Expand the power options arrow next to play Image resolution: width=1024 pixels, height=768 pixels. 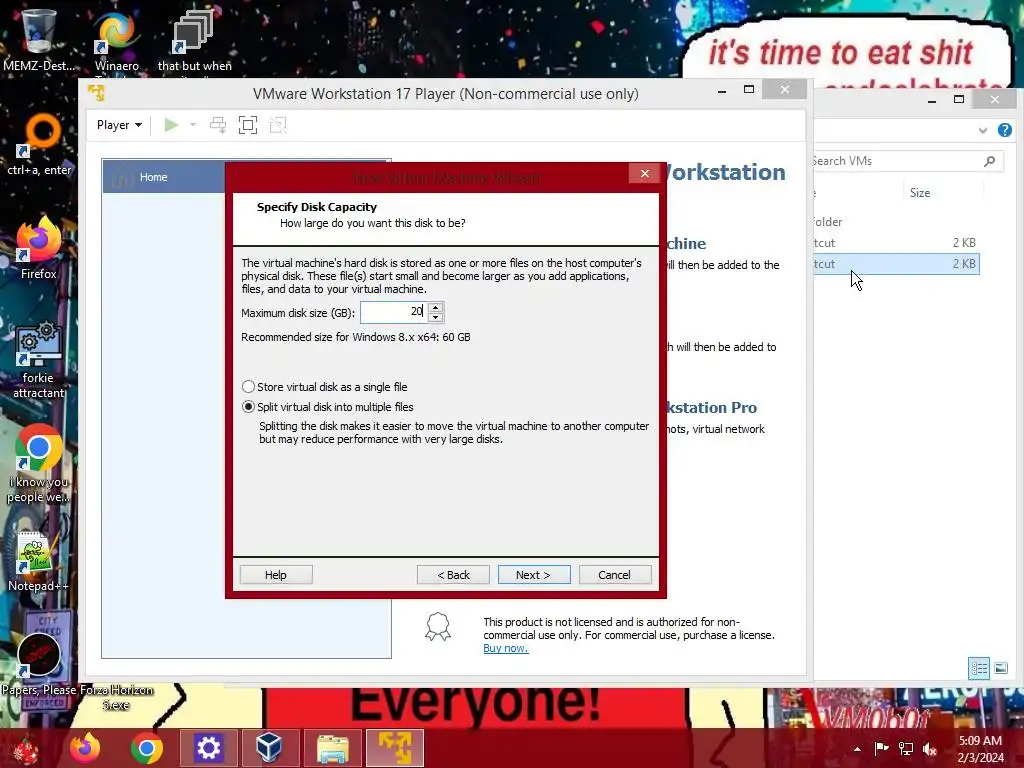pyautogui.click(x=193, y=125)
